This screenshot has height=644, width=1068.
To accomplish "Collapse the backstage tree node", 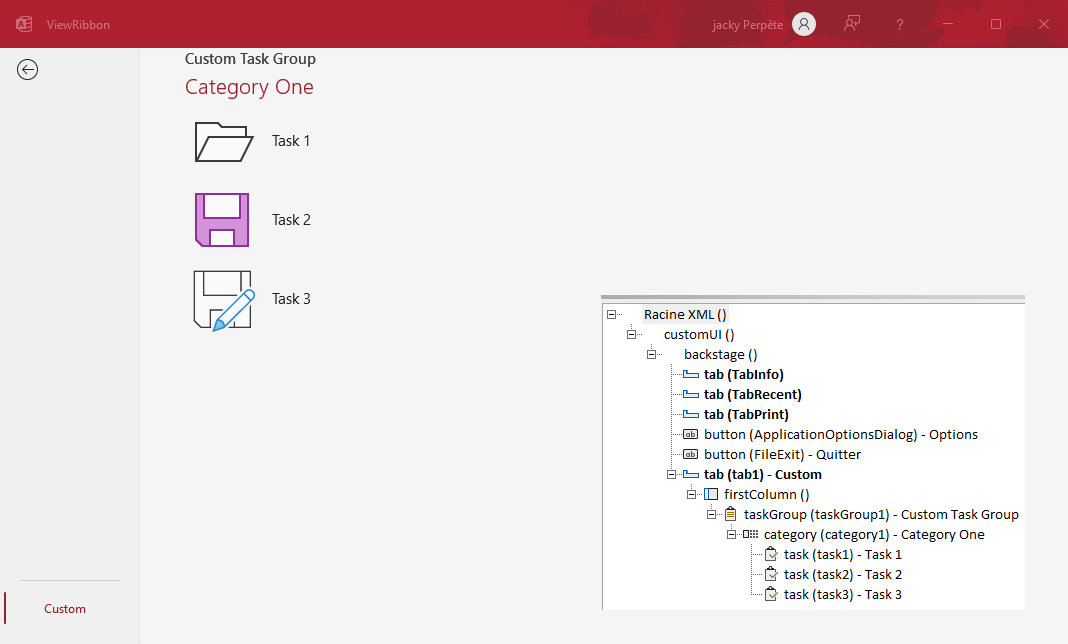I will point(651,355).
